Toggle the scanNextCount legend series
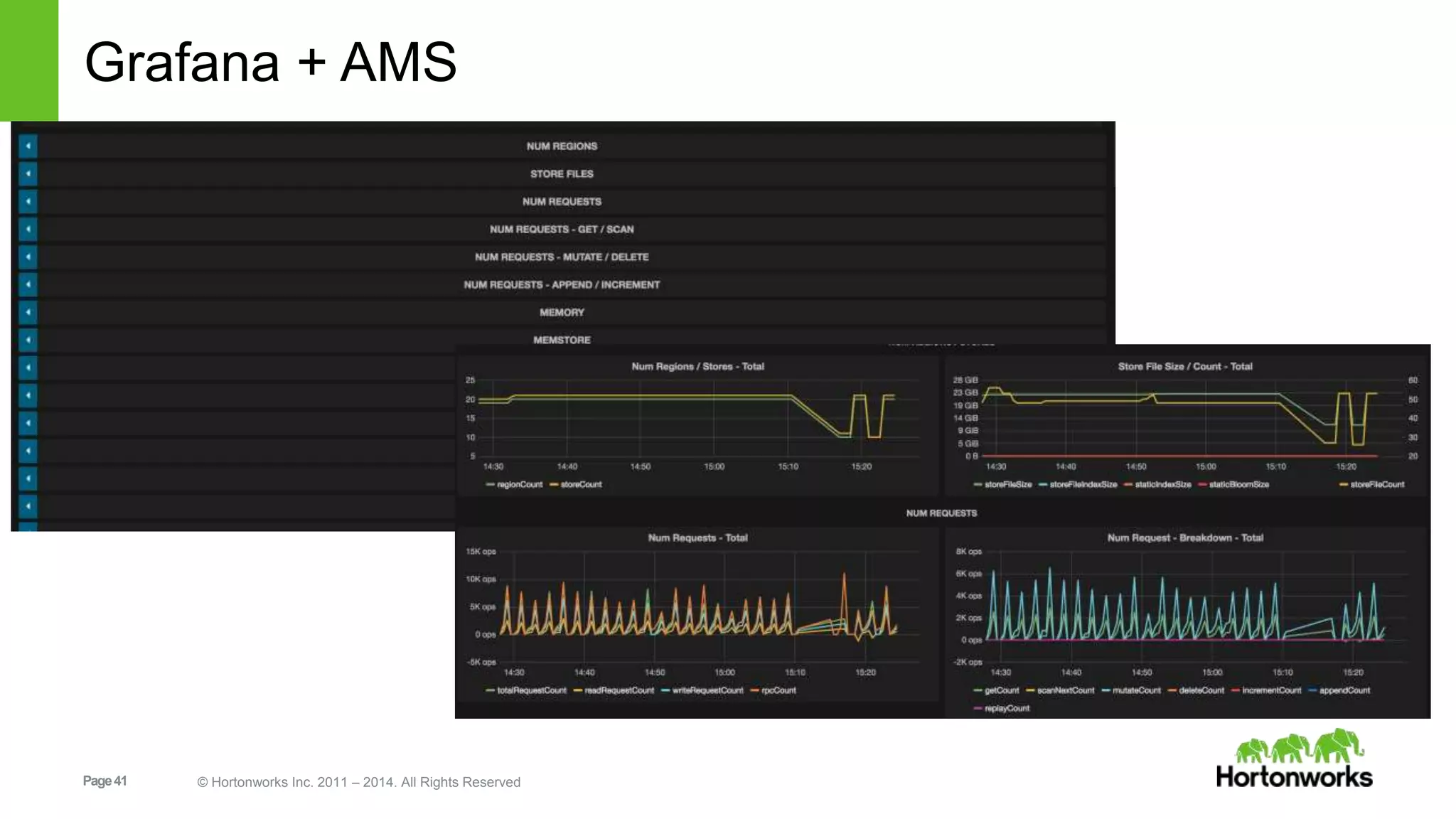This screenshot has height=819, width=1456. (x=1060, y=690)
